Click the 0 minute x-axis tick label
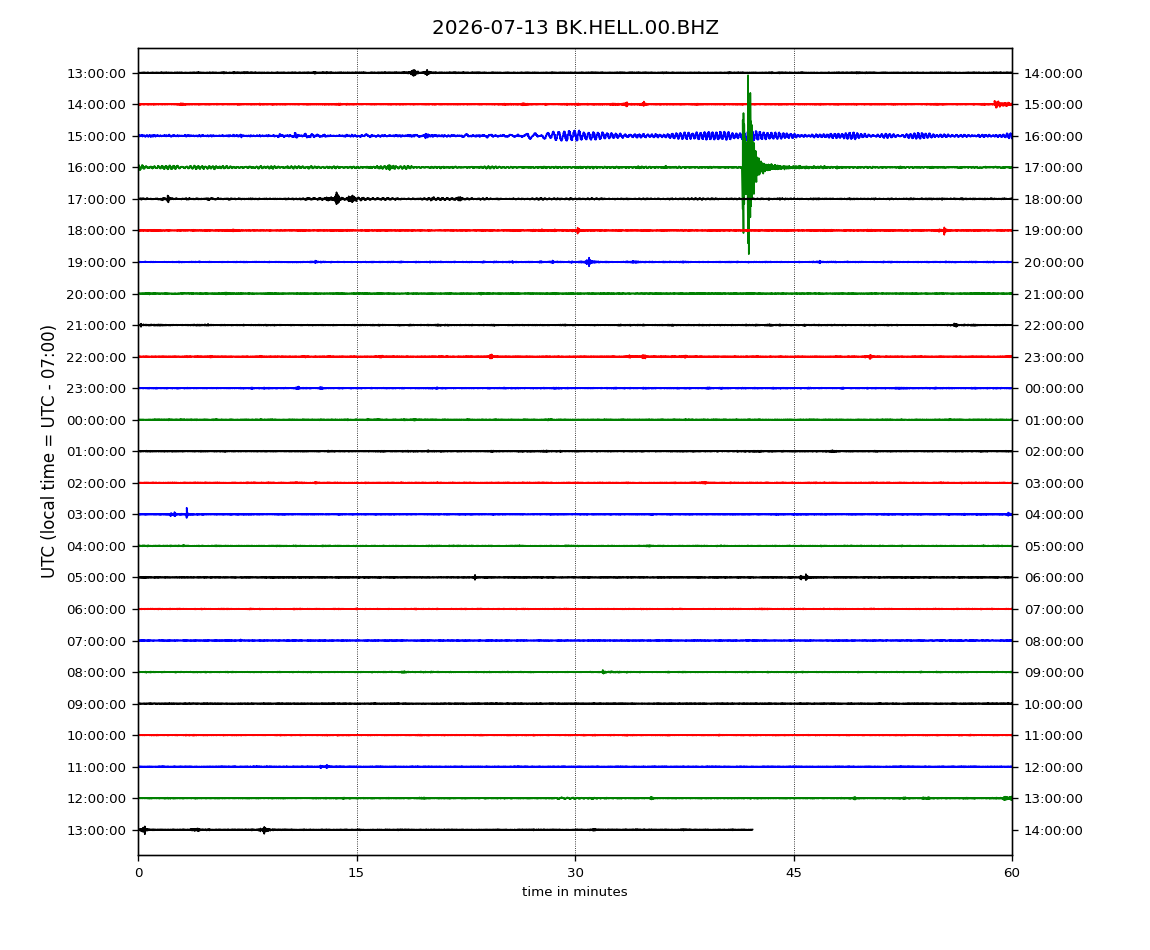This screenshot has height=950, width=1150. coord(139,872)
